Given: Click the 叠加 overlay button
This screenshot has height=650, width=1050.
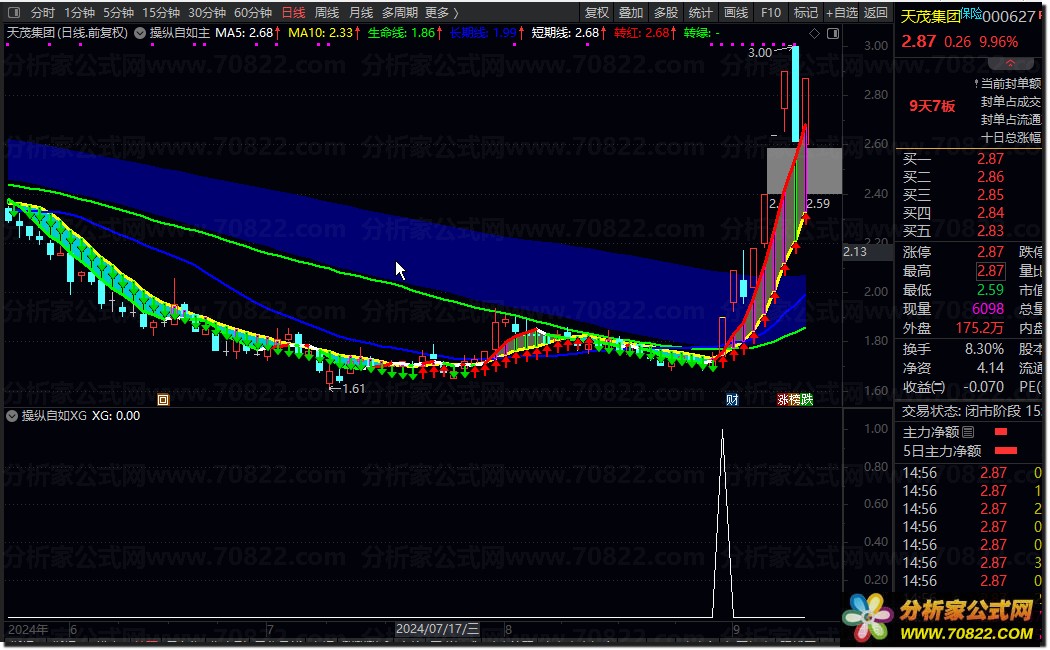Looking at the screenshot, I should tap(631, 12).
